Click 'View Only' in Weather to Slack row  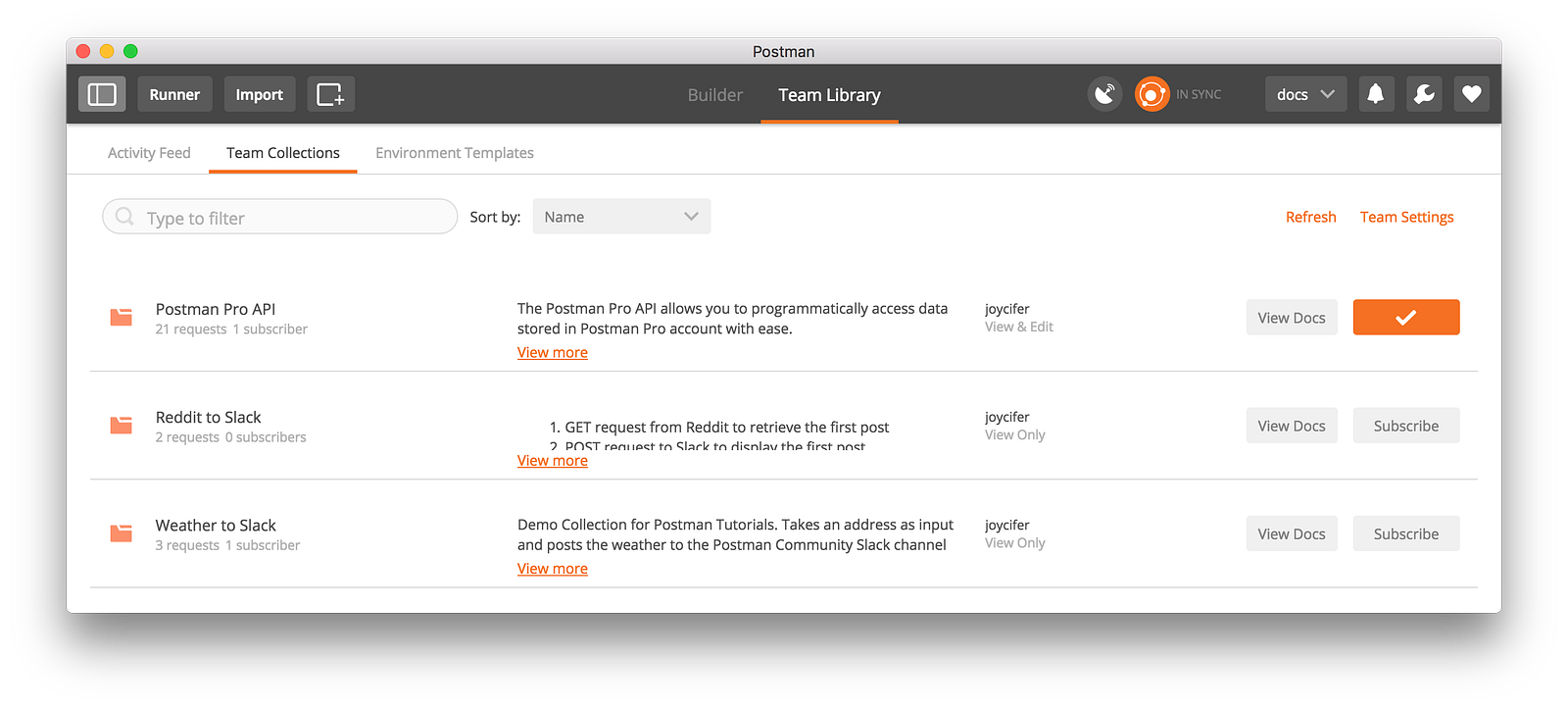pos(1015,542)
